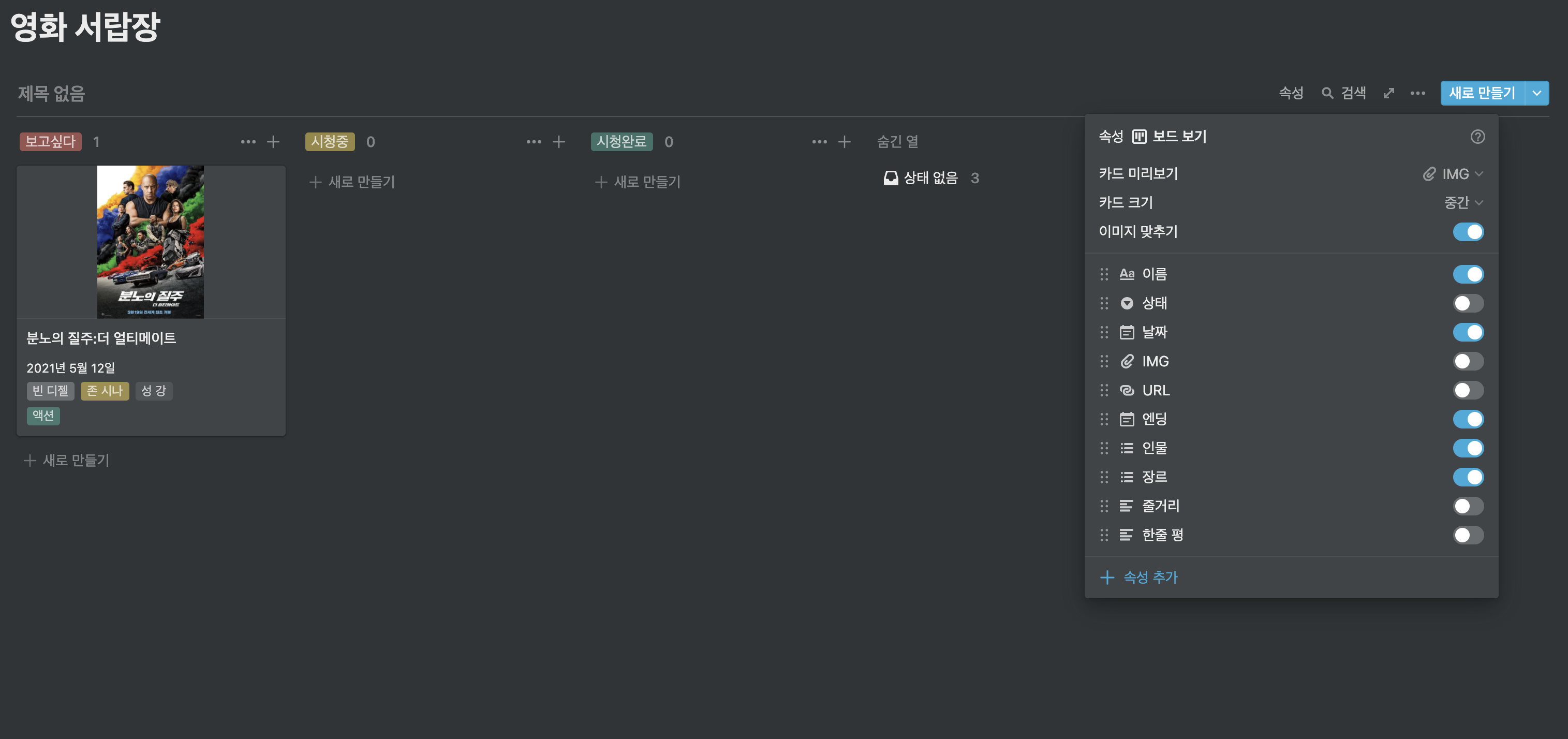
Task: Click the search magnifier icon
Action: (1327, 93)
